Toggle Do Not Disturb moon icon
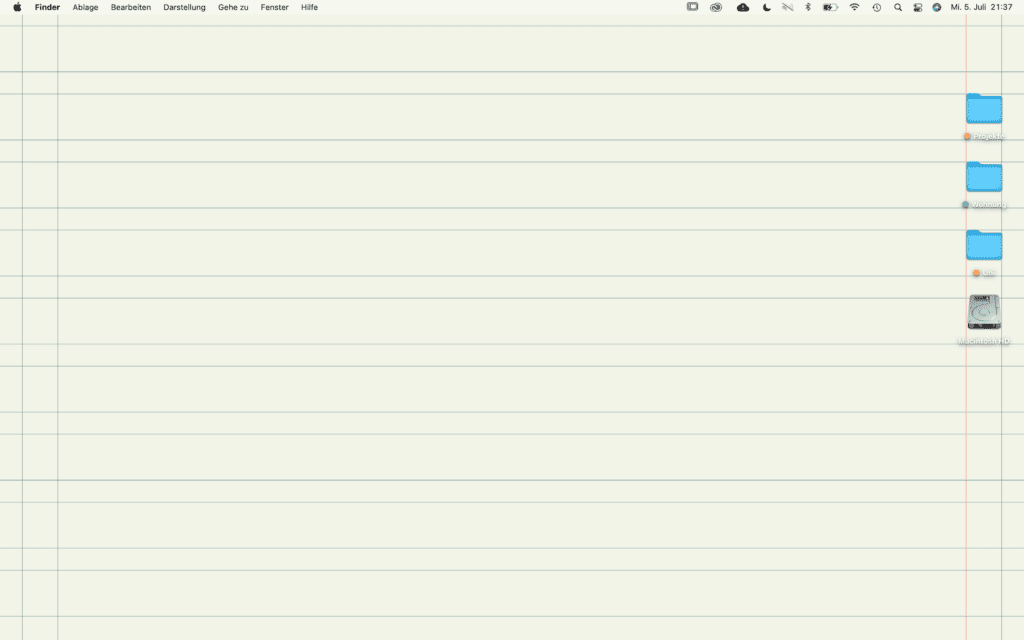Viewport: 1024px width, 640px height. pos(767,7)
